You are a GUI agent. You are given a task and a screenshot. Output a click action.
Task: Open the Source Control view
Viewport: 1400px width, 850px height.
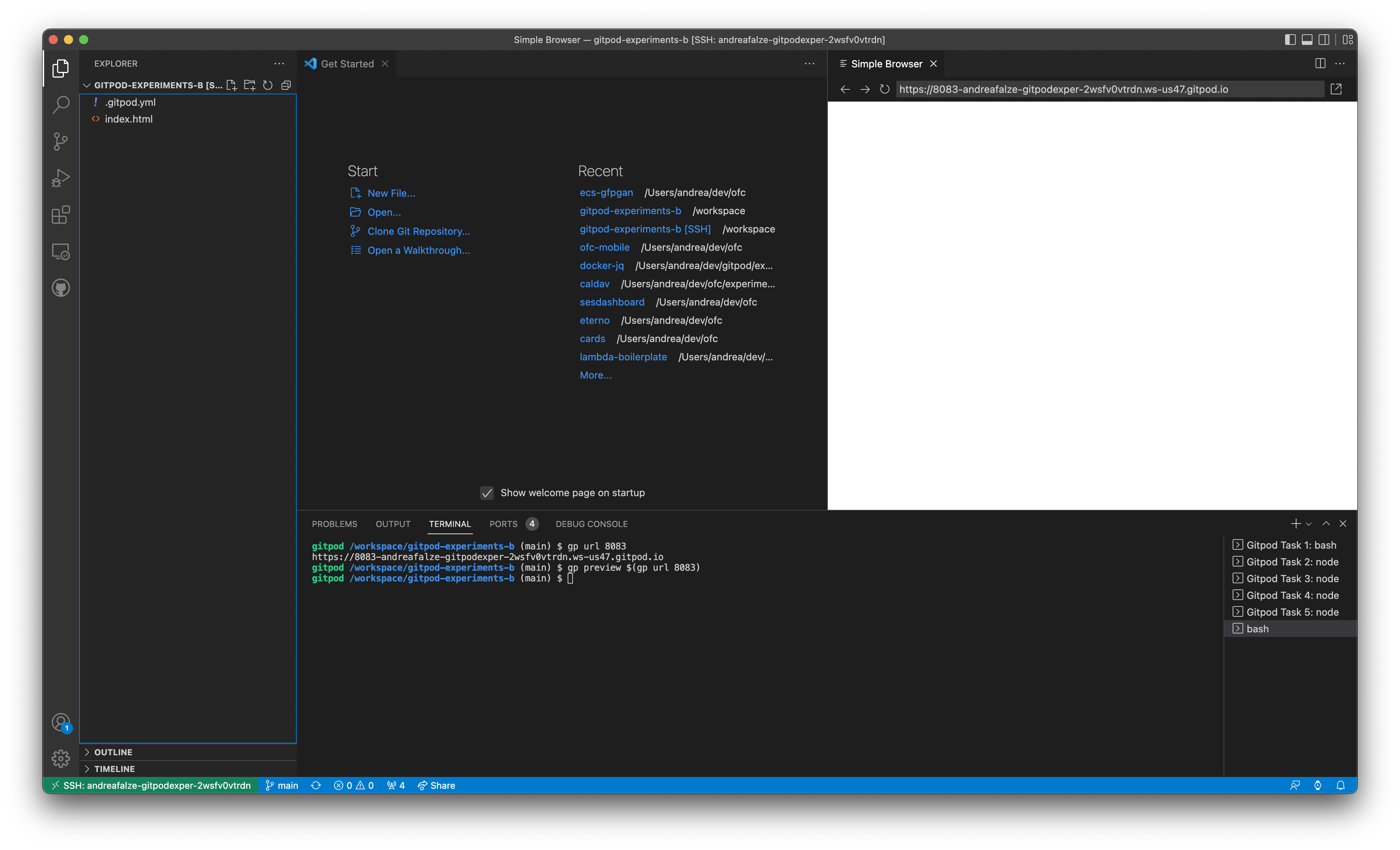(x=60, y=142)
